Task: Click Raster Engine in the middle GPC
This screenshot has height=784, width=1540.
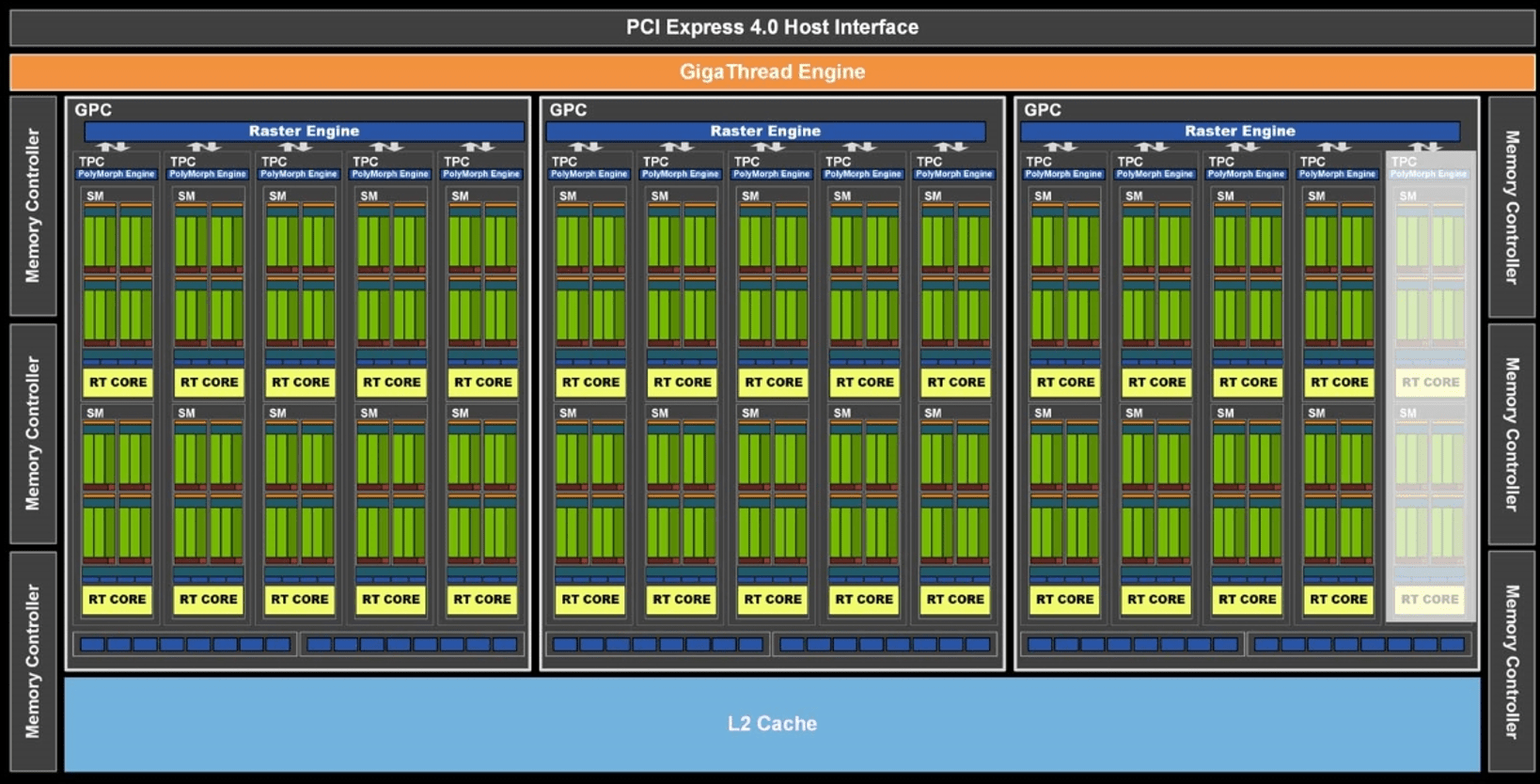Action: pos(765,131)
